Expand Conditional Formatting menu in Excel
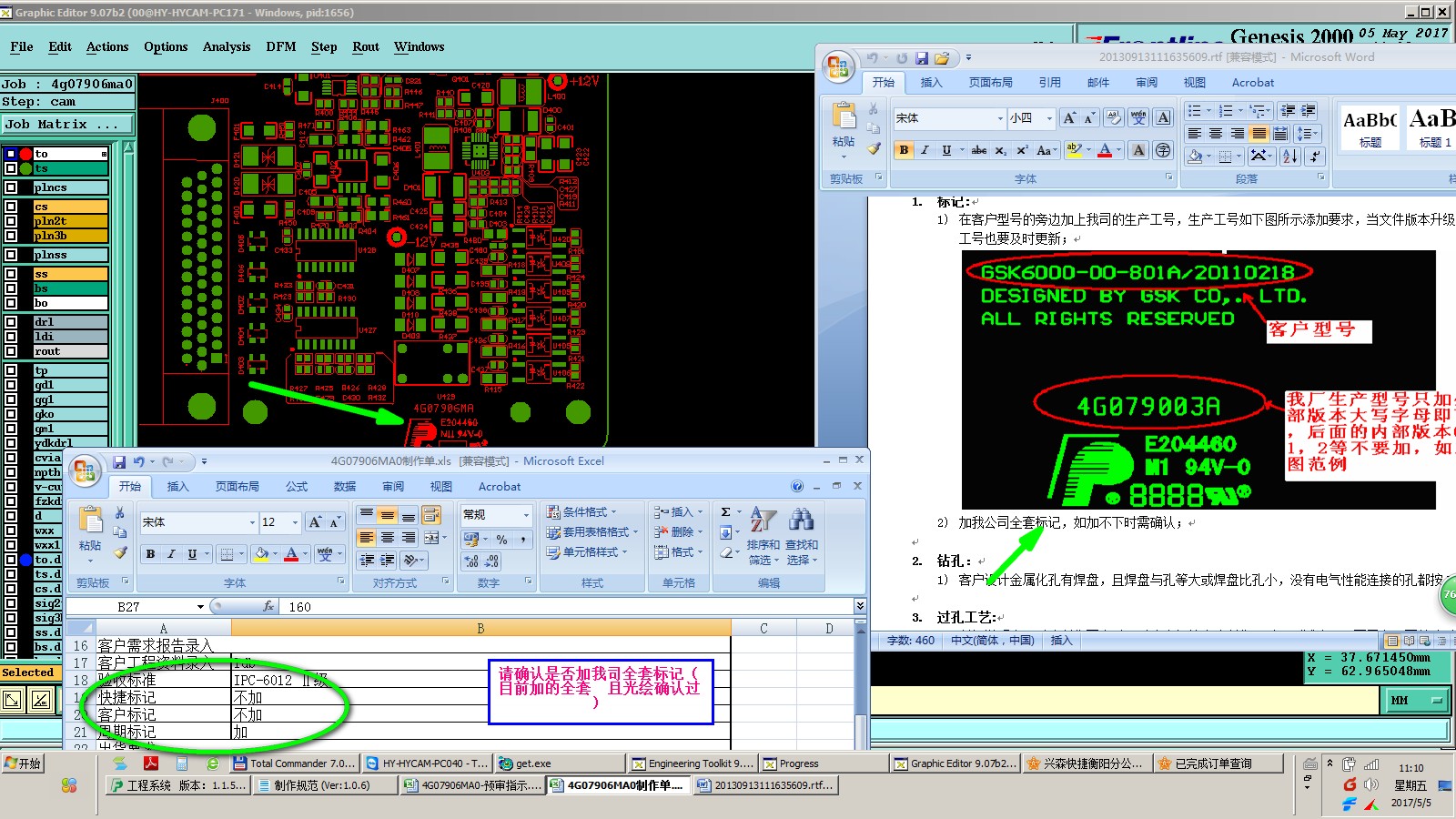This screenshot has width=1456, height=819. coord(581,512)
